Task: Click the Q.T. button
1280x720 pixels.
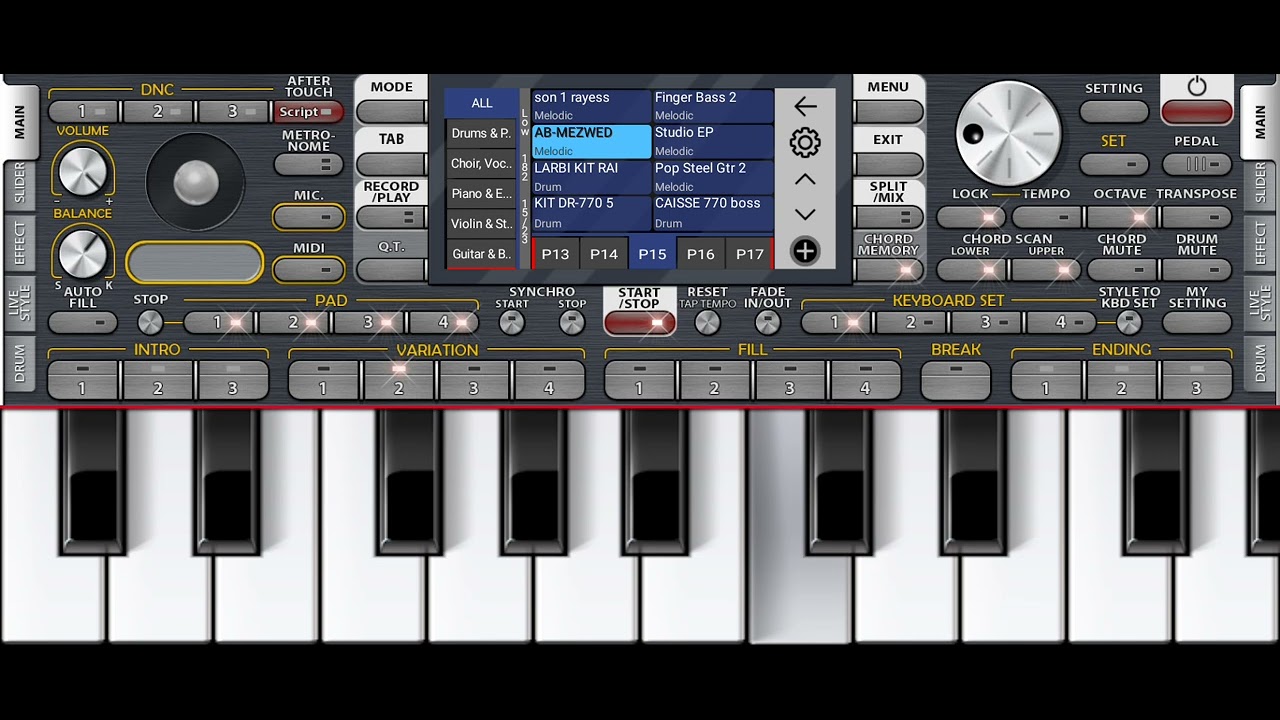Action: (391, 270)
